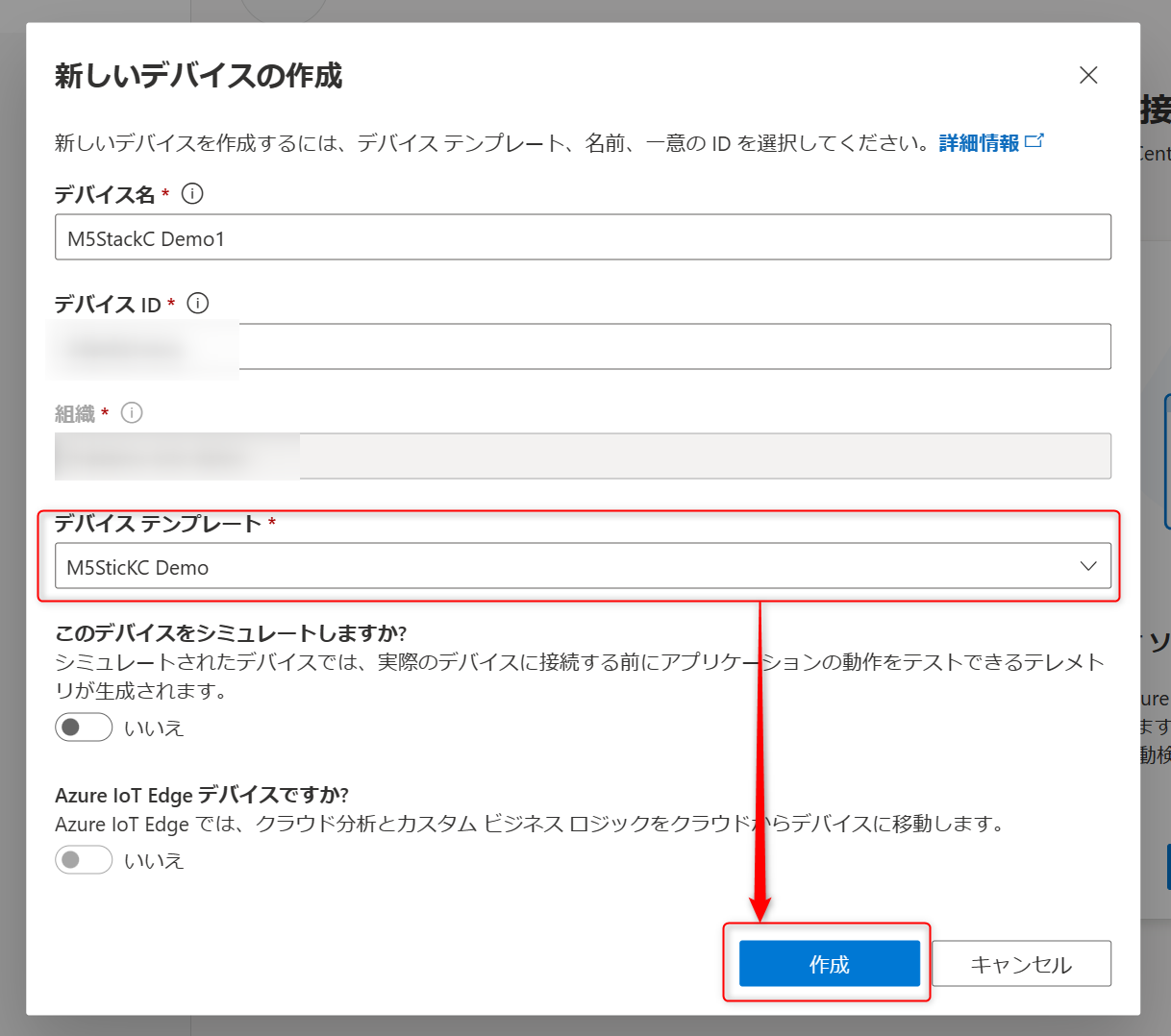Click into the デバイス ID input field
Image resolution: width=1171 pixels, height=1036 pixels.
pos(583,347)
